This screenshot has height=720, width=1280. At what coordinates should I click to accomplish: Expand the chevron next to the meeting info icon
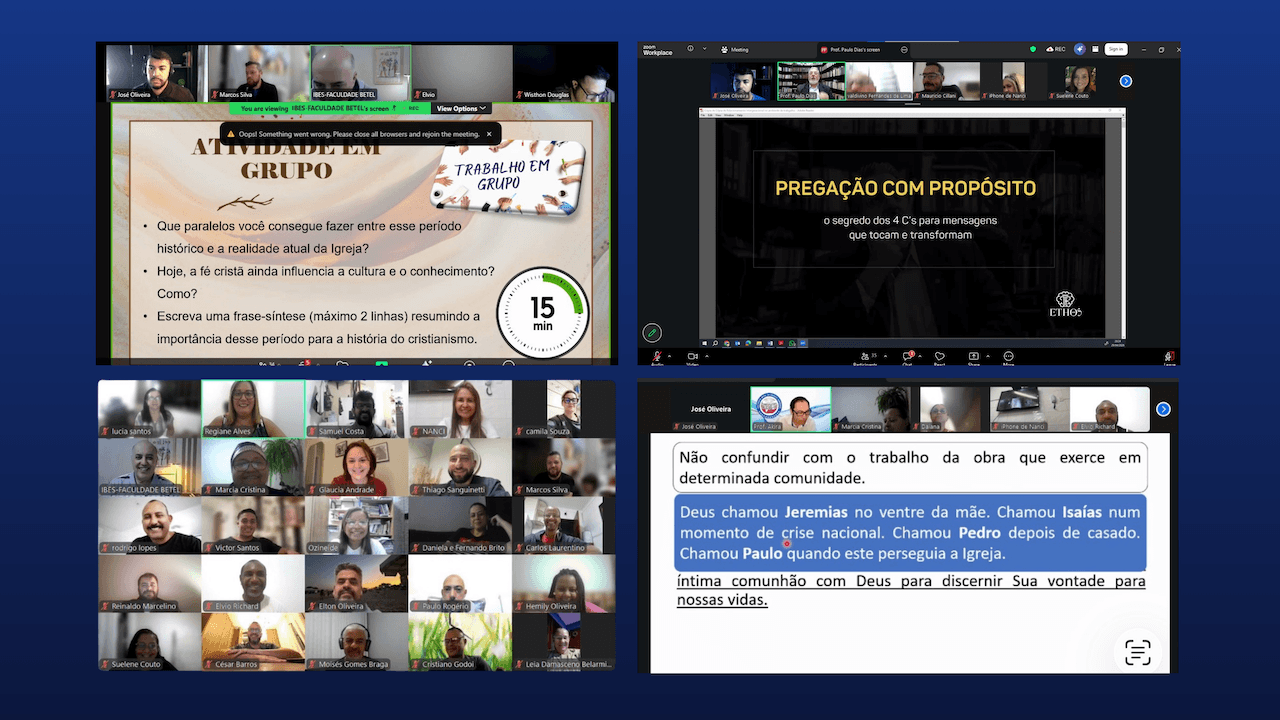tap(704, 48)
